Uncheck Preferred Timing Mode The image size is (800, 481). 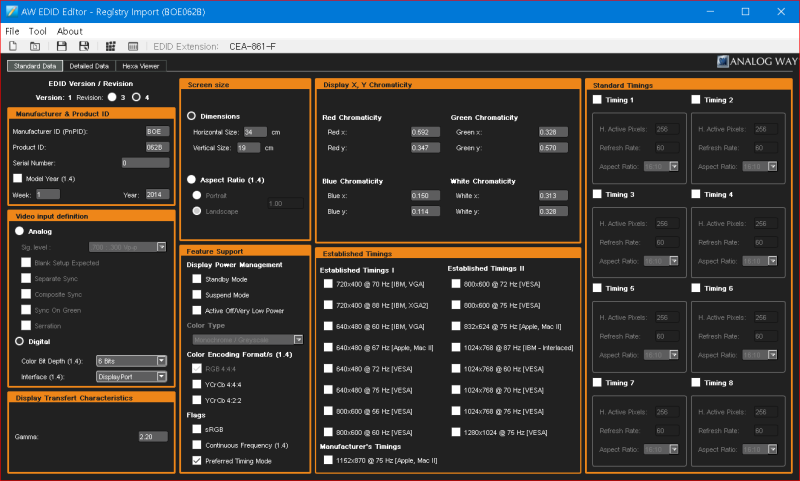pos(197,460)
